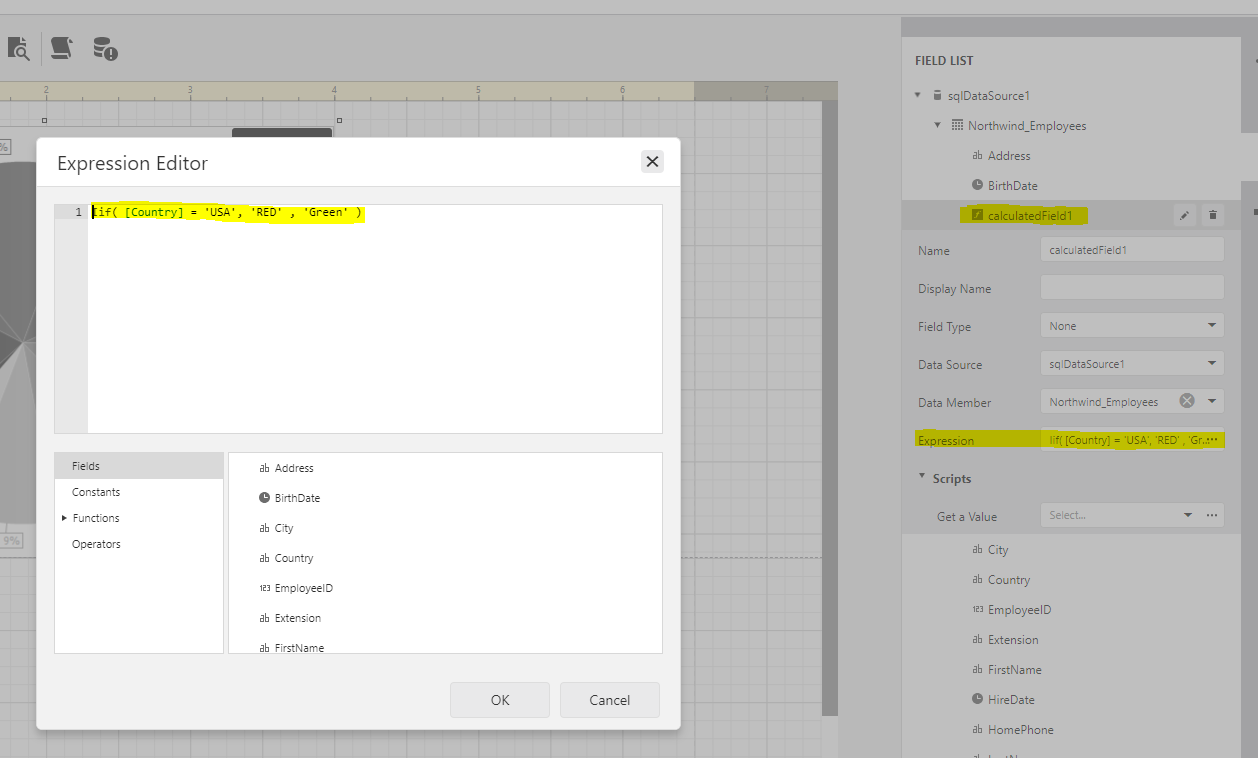1258x758 pixels.
Task: Click OK in Expression Editor
Action: (x=500, y=700)
